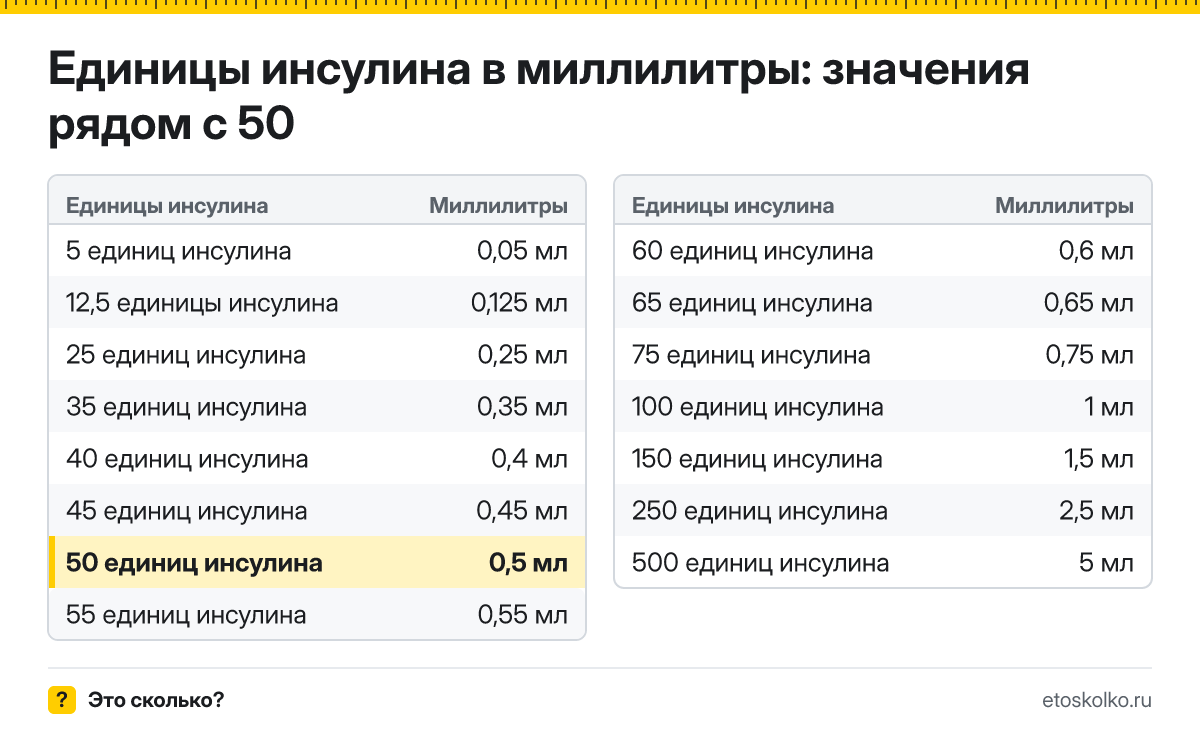
Task: Click '100 единиц инсулина' cell
Action: [758, 407]
